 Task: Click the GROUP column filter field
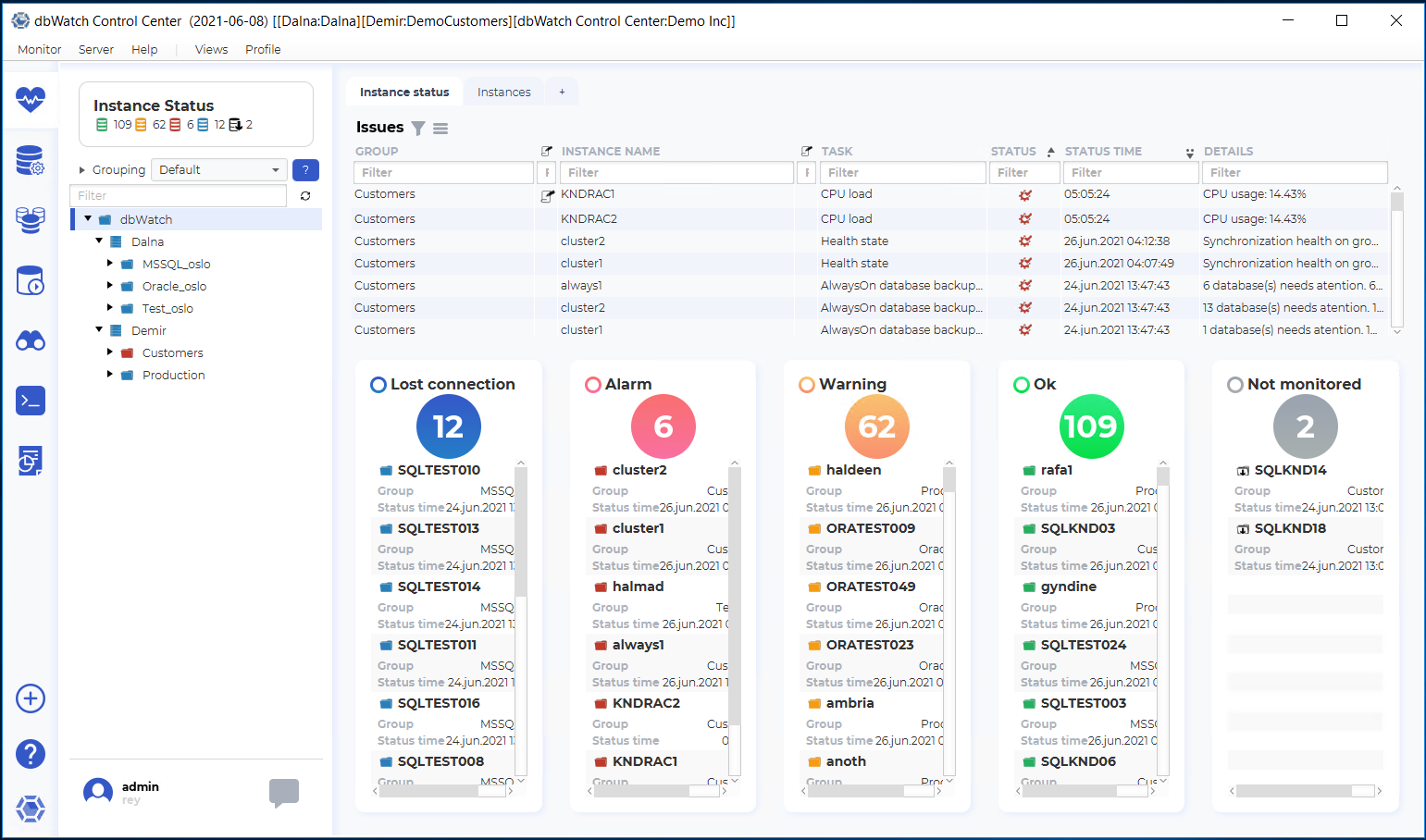point(443,173)
